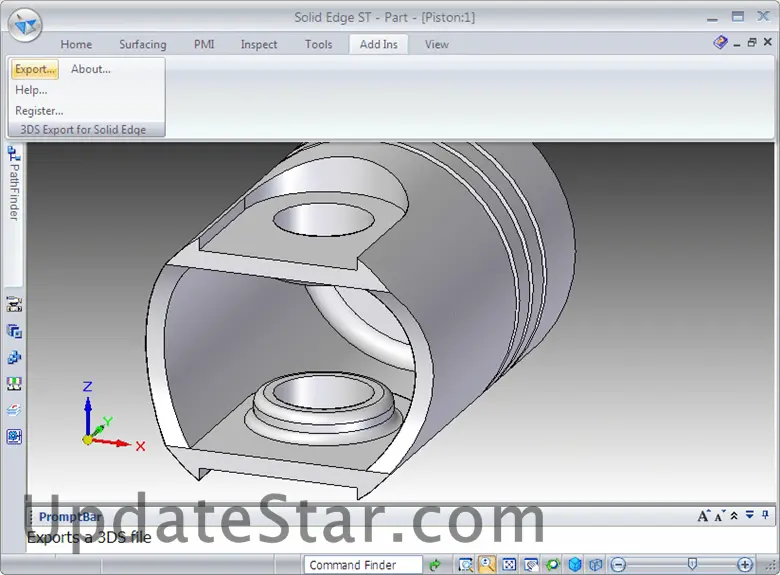The height and width of the screenshot is (575, 780).
Task: Click the Help... button
Action: 31,90
